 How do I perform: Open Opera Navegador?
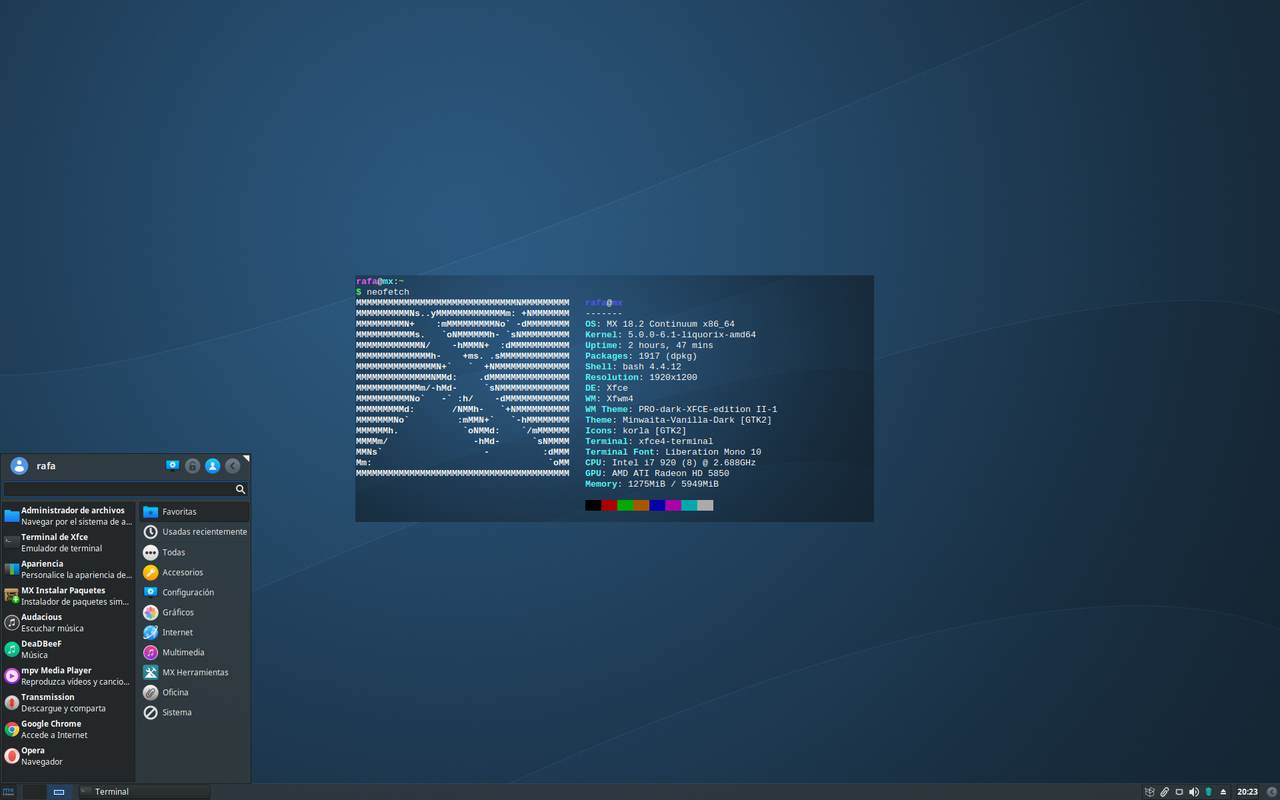(x=68, y=756)
